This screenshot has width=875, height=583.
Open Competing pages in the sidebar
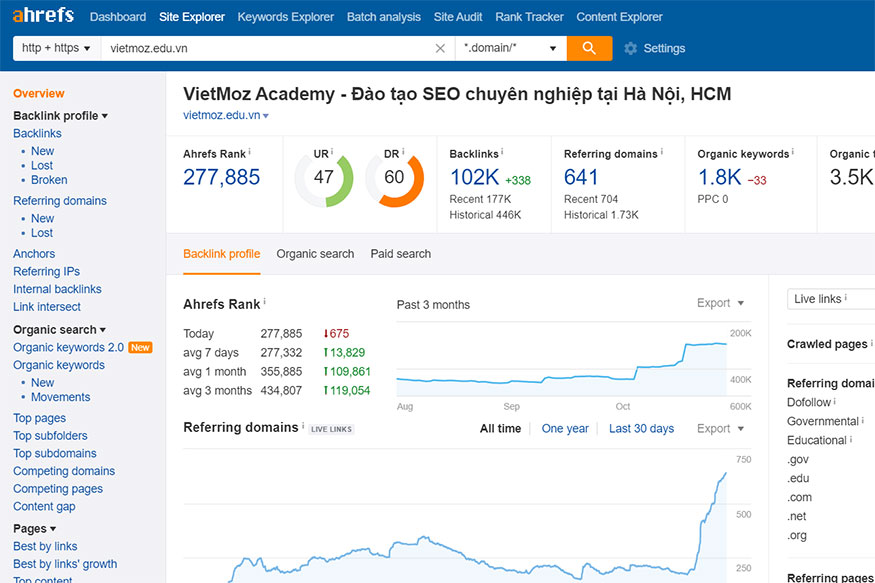(x=58, y=489)
